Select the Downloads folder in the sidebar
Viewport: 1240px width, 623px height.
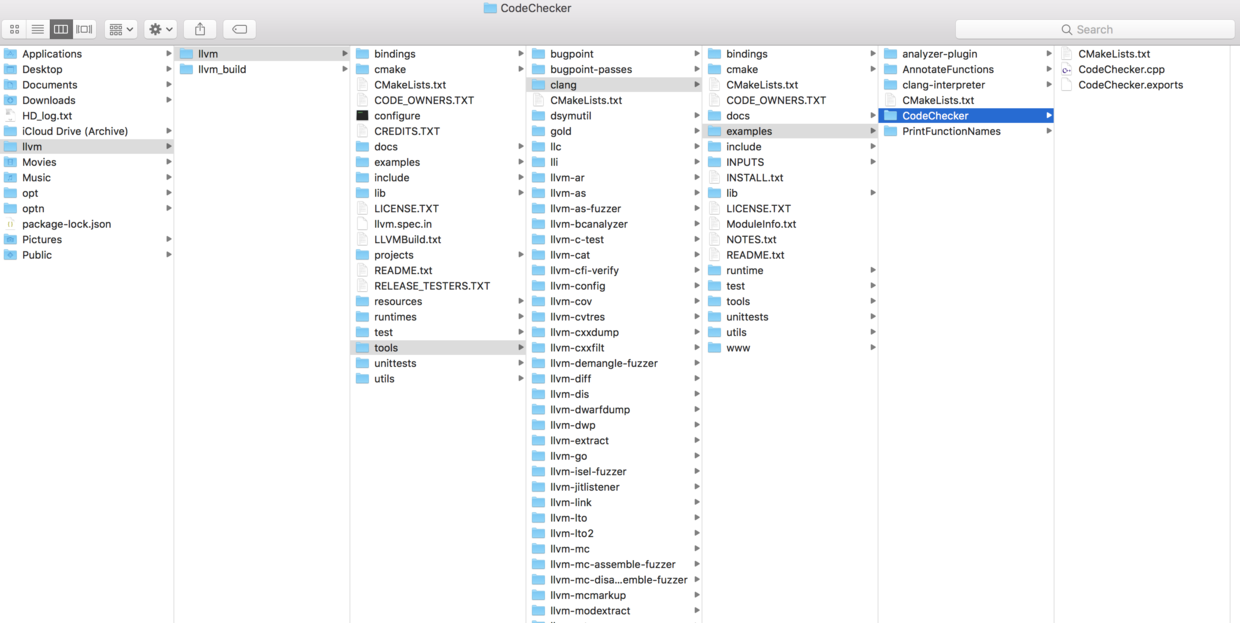47,100
